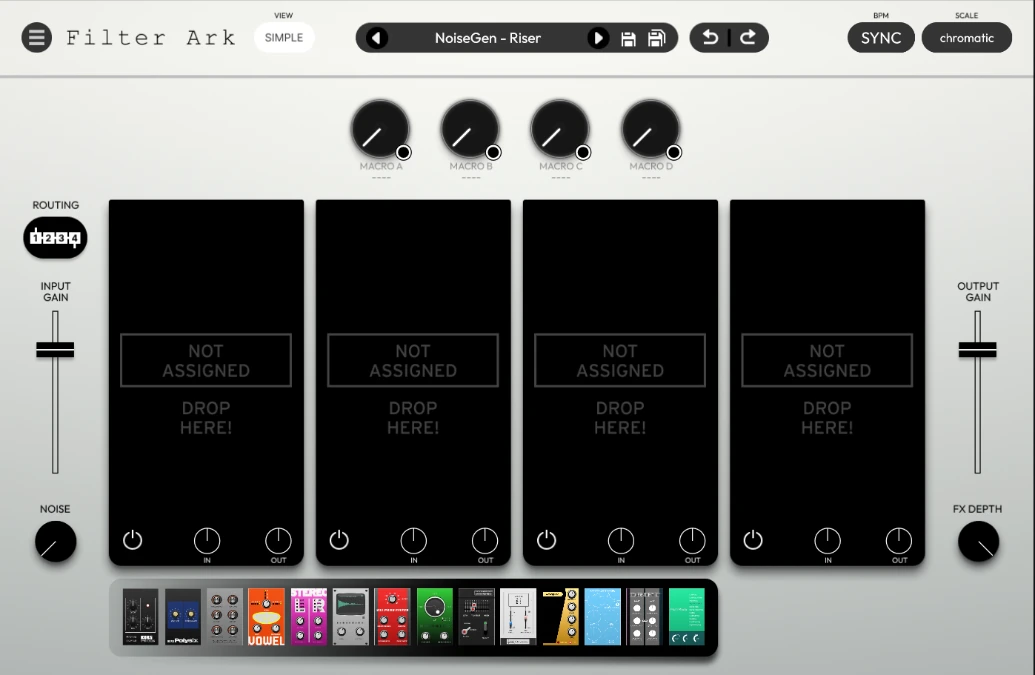
Task: Redo the last undone change
Action: 748,38
